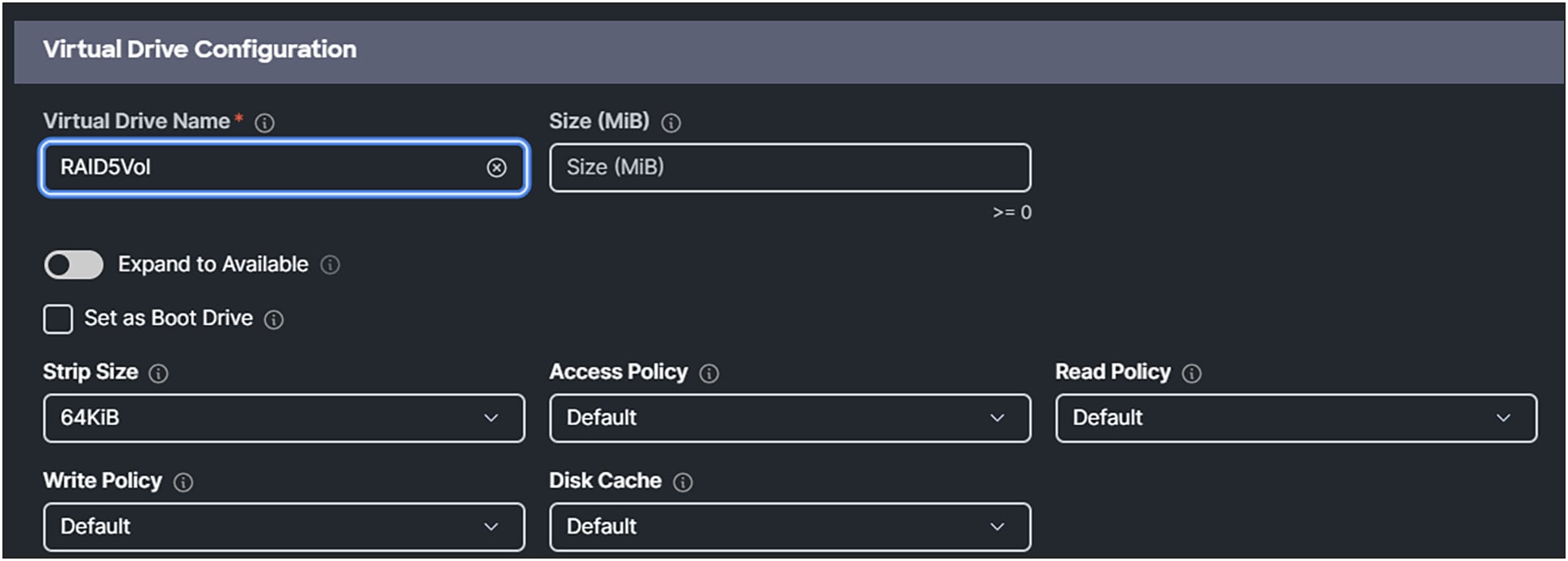This screenshot has width=1568, height=561.
Task: Open the Strip Size dropdown showing 64KiB
Action: pos(283,418)
